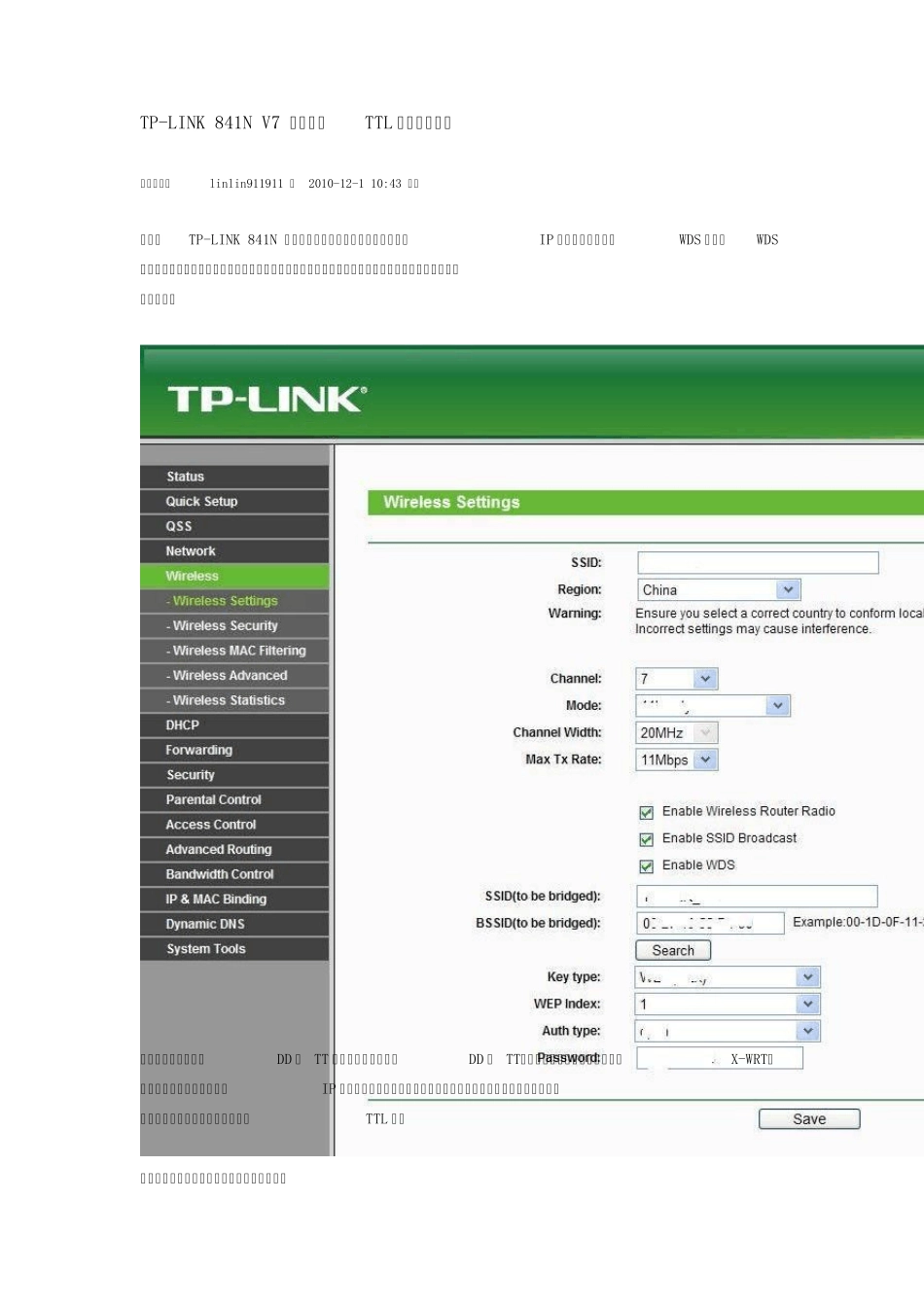Click the TP-LINK logo
The width and height of the screenshot is (924, 1307).
click(x=267, y=399)
